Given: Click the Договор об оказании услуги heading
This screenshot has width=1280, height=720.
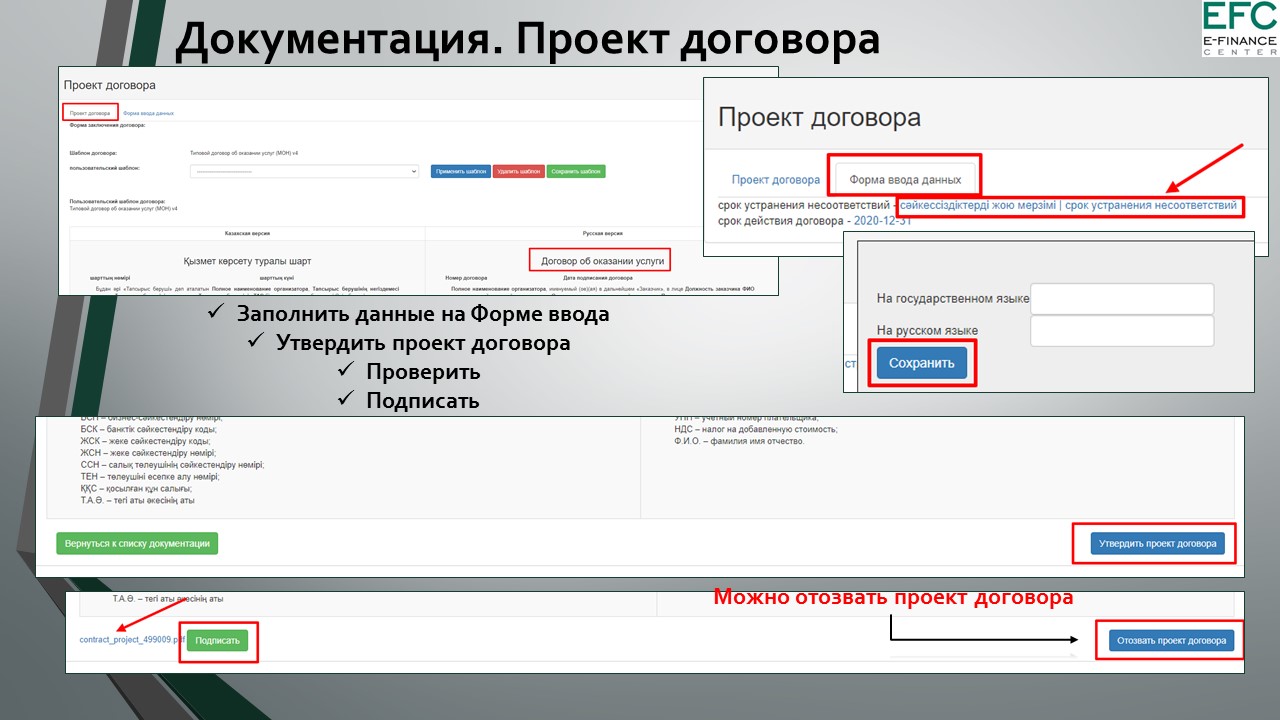Looking at the screenshot, I should (x=602, y=261).
